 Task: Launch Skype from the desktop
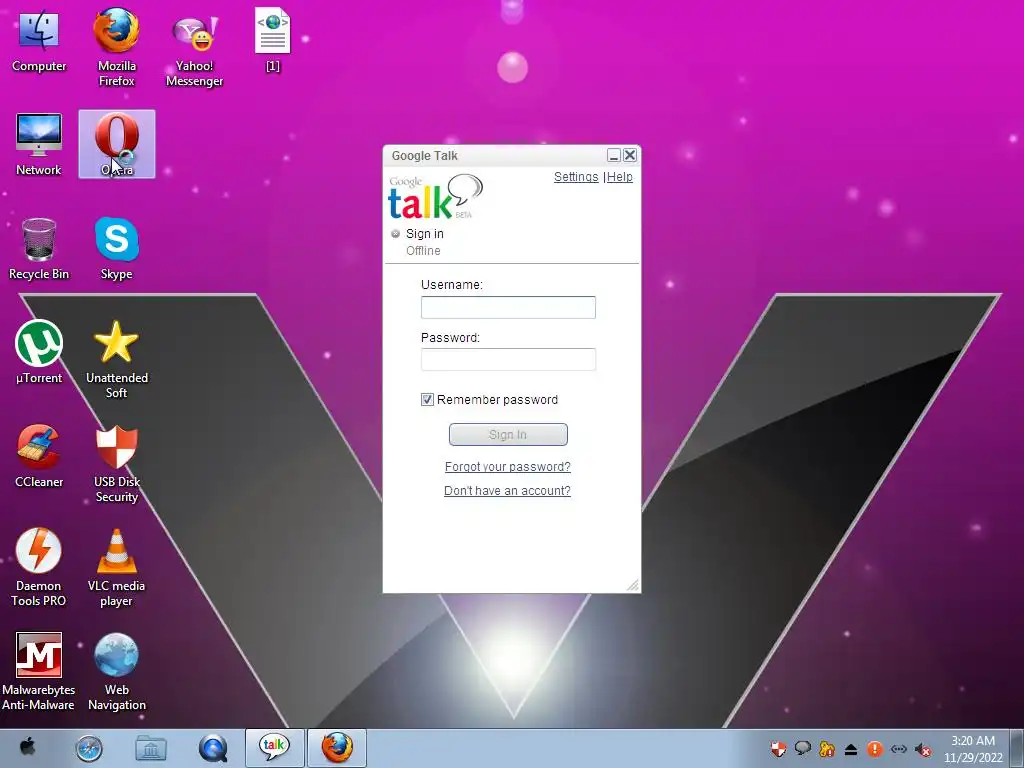pos(116,249)
